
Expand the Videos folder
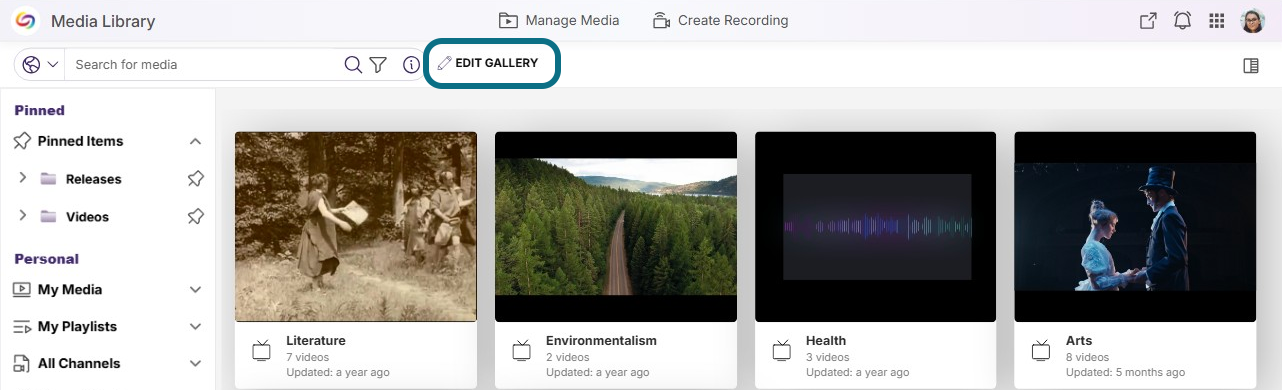(x=23, y=216)
